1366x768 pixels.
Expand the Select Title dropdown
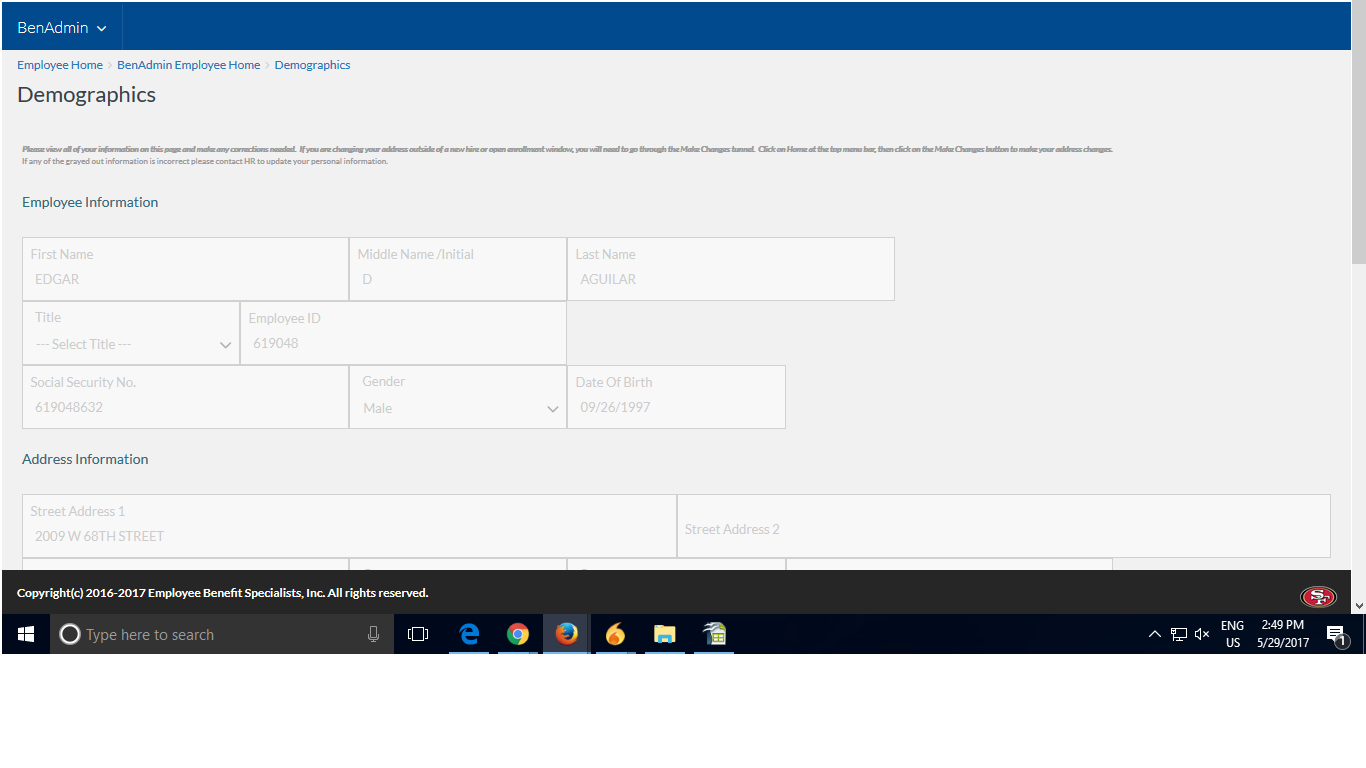[x=131, y=344]
